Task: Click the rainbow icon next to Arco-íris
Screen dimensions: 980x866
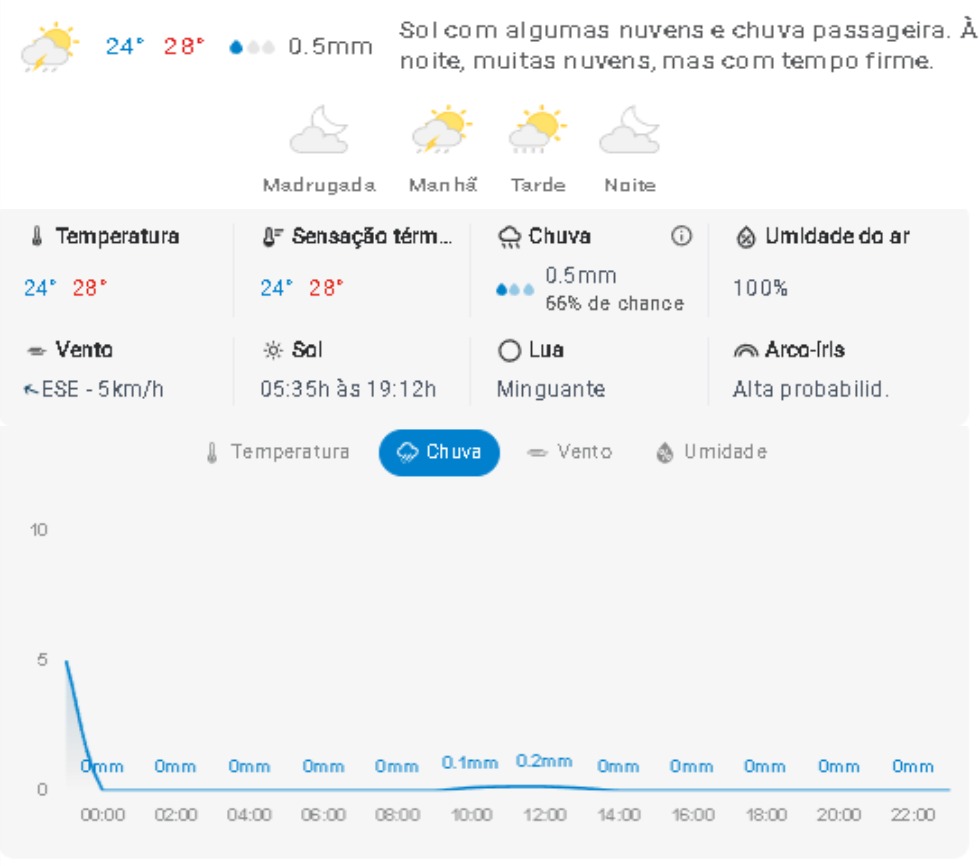Action: [x=746, y=351]
